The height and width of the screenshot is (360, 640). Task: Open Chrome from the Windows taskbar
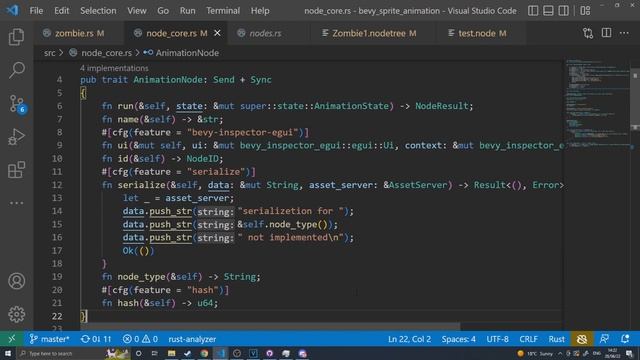pos(204,353)
